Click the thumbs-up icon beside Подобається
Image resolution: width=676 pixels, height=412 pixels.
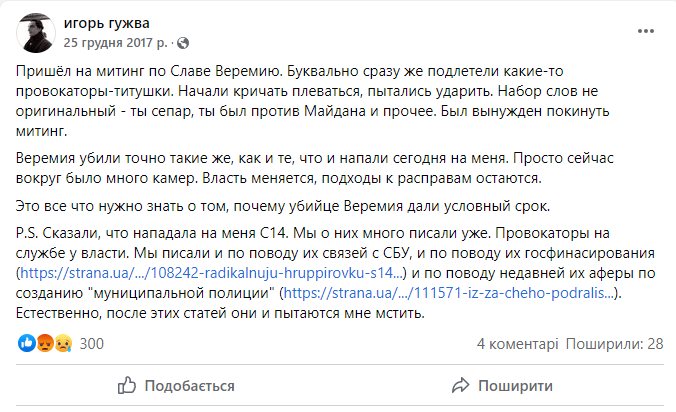pyautogui.click(x=127, y=386)
